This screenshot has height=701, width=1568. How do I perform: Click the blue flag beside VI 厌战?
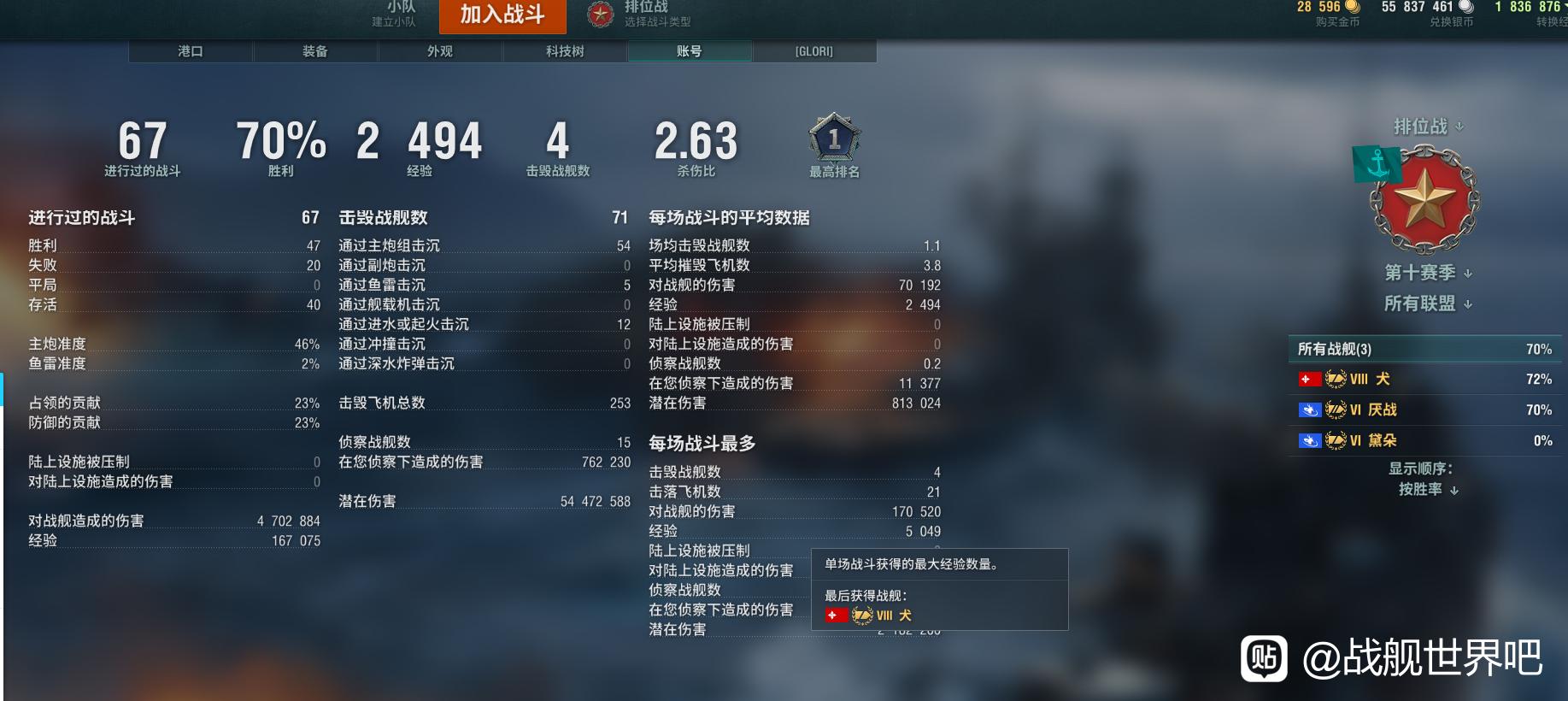click(1309, 409)
